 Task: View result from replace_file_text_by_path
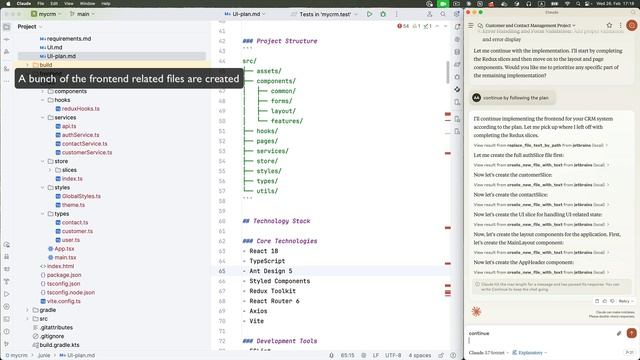coord(541,145)
